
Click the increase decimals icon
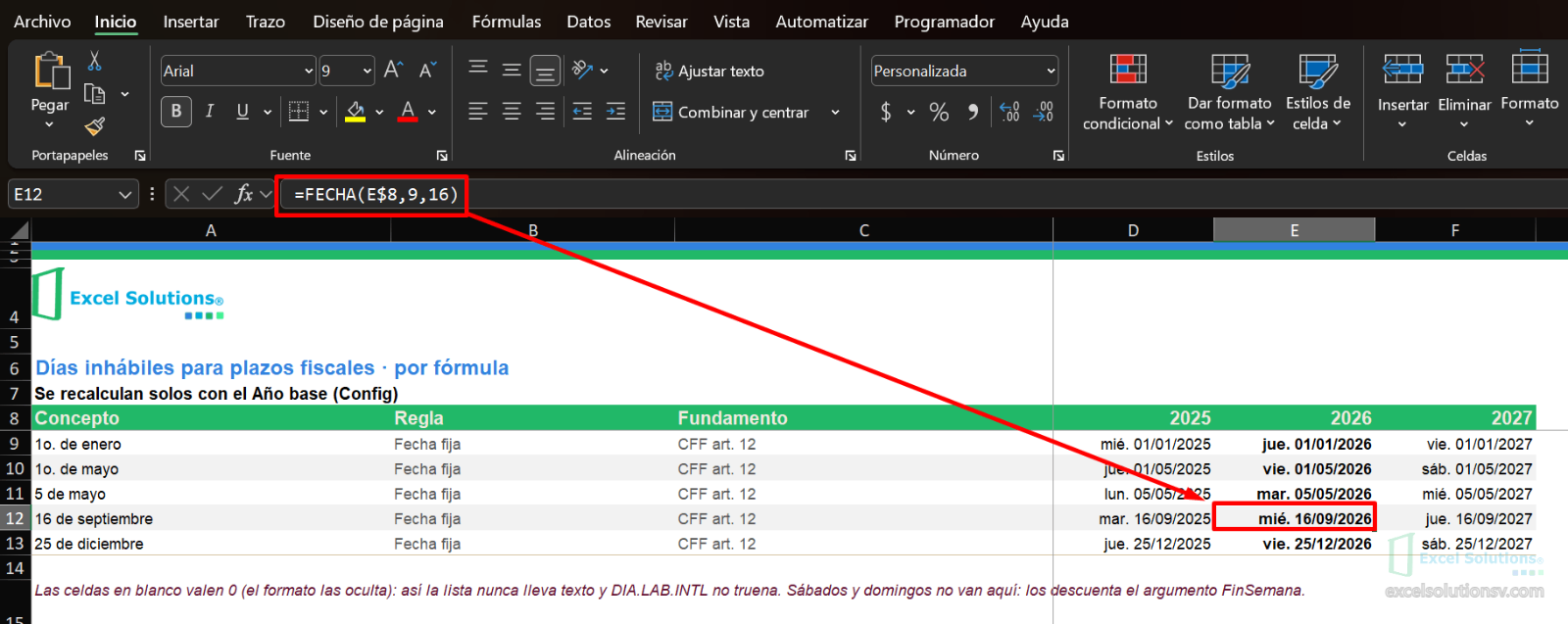click(x=1010, y=113)
